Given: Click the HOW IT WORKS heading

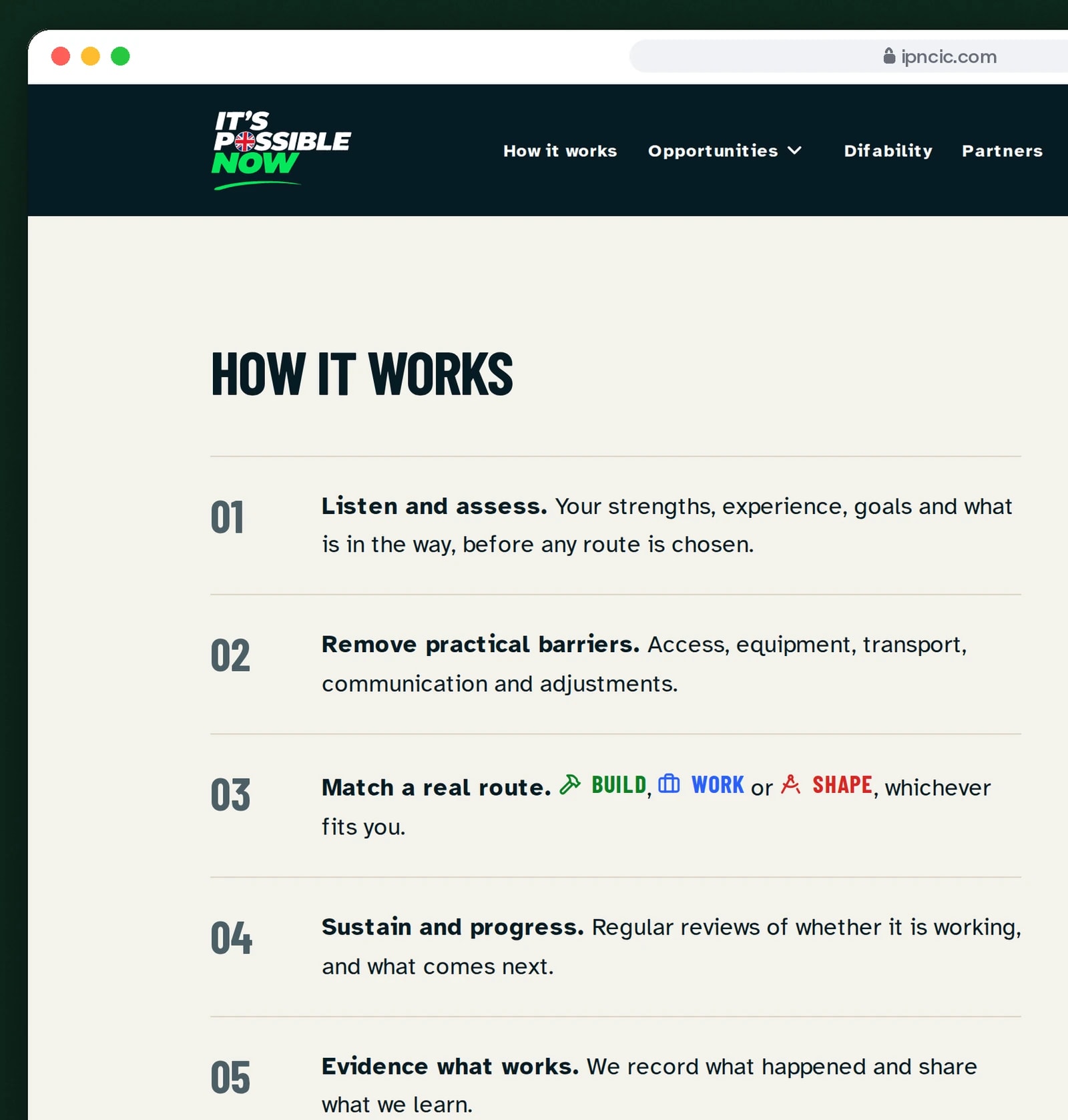Looking at the screenshot, I should (362, 374).
